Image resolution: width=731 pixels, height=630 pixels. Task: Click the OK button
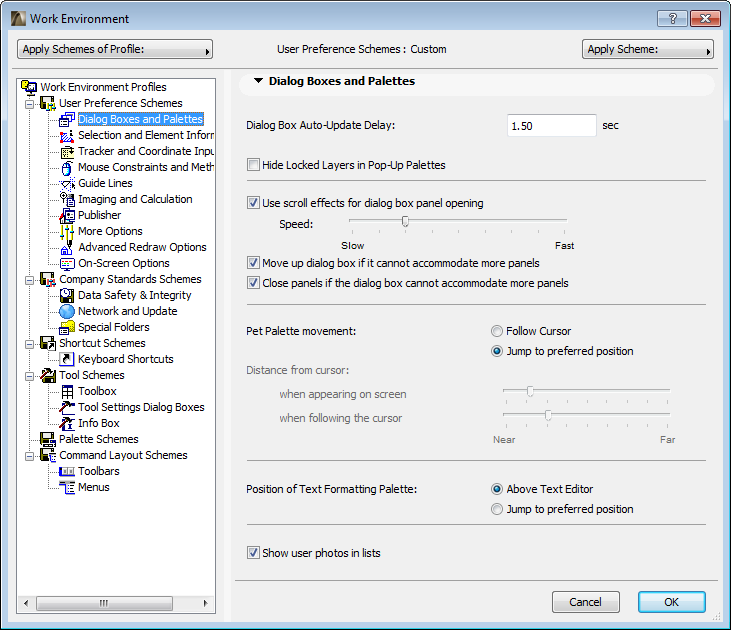tap(671, 602)
